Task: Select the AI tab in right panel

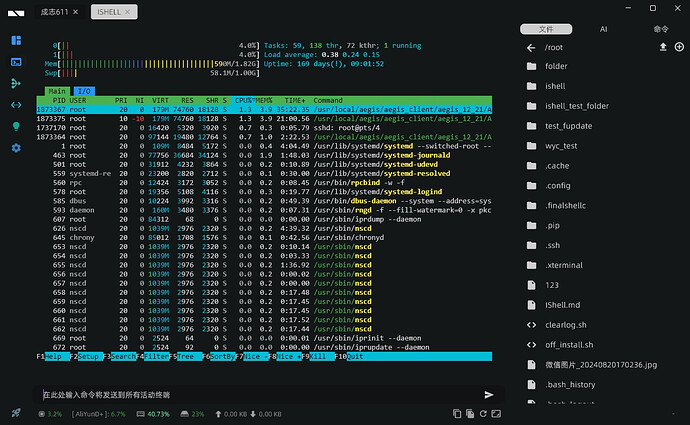Action: click(603, 29)
